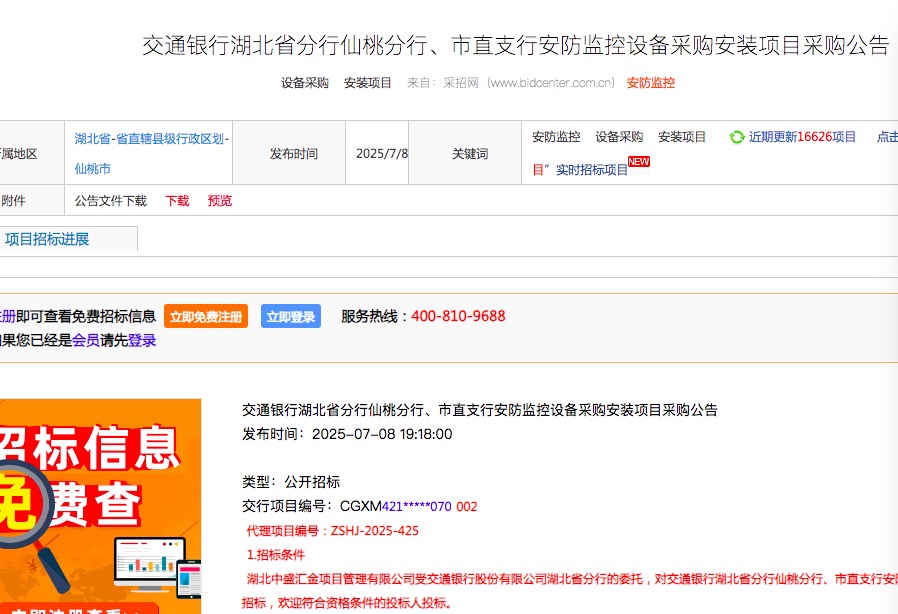Click the 湖北中盛汇金项目管理有限公司 paragraph

570,591
